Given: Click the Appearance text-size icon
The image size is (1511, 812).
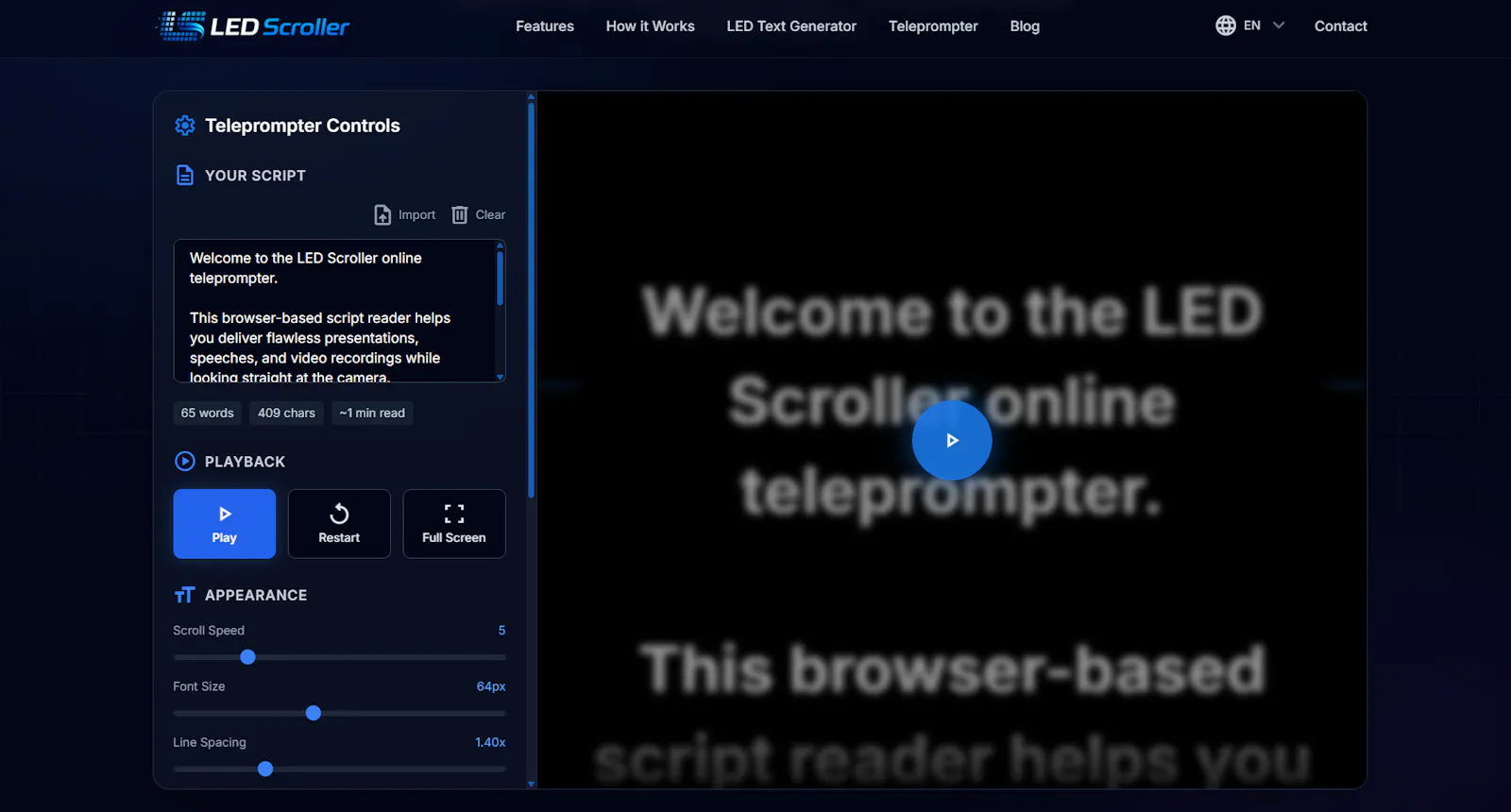Looking at the screenshot, I should coord(185,595).
